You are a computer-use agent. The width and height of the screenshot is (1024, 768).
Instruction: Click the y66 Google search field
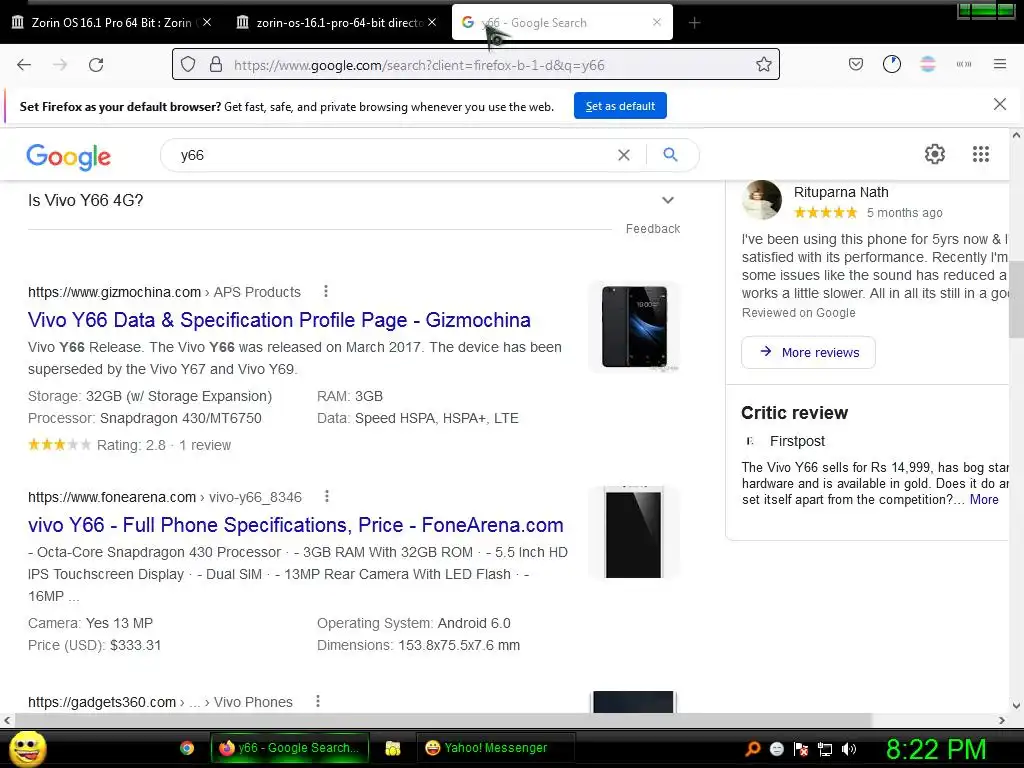pyautogui.click(x=392, y=155)
